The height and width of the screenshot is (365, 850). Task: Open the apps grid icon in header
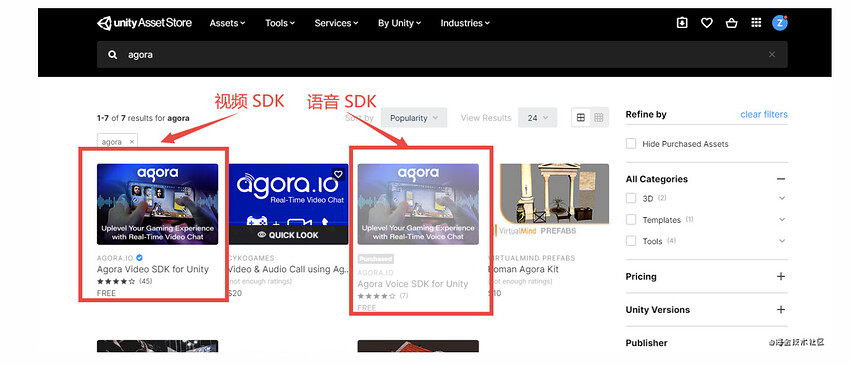(756, 23)
